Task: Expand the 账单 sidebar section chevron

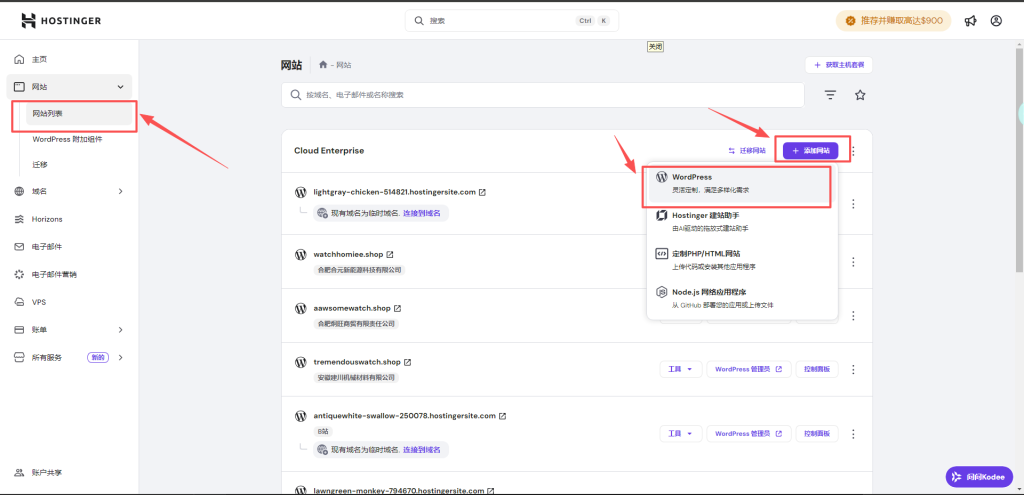Action: pyautogui.click(x=120, y=330)
